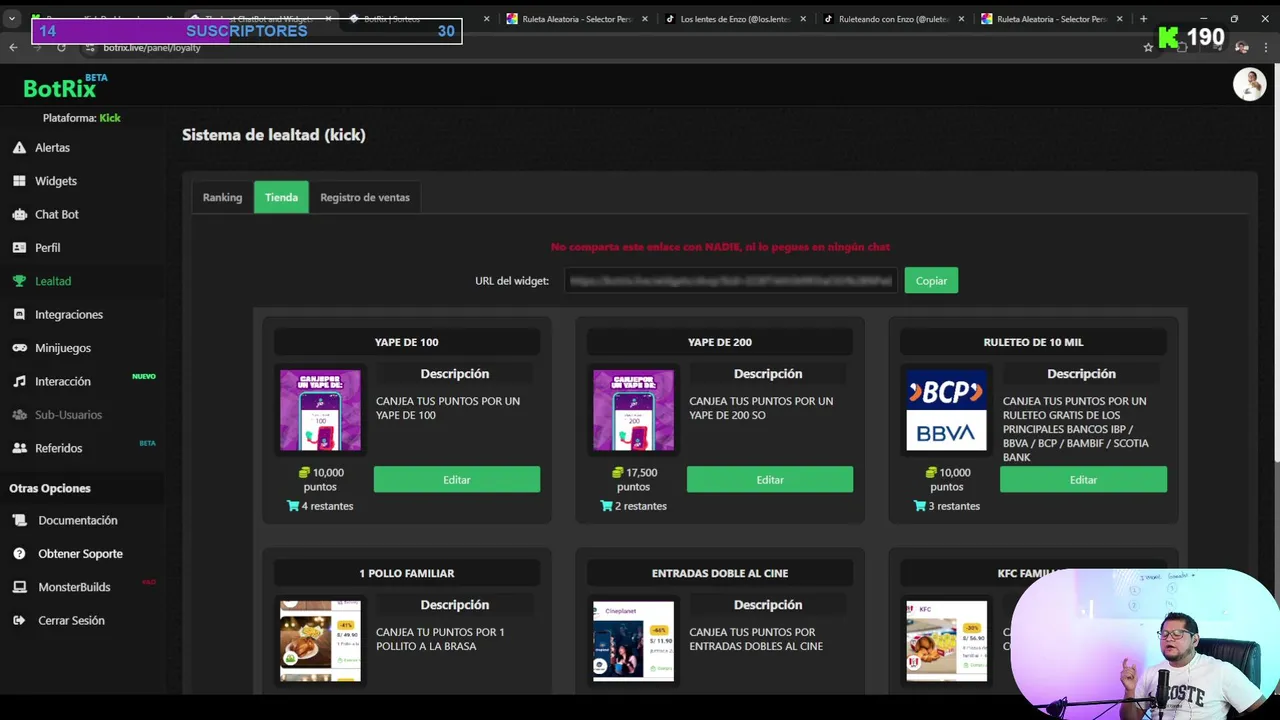Open a new browser tab with plus

click(1144, 19)
